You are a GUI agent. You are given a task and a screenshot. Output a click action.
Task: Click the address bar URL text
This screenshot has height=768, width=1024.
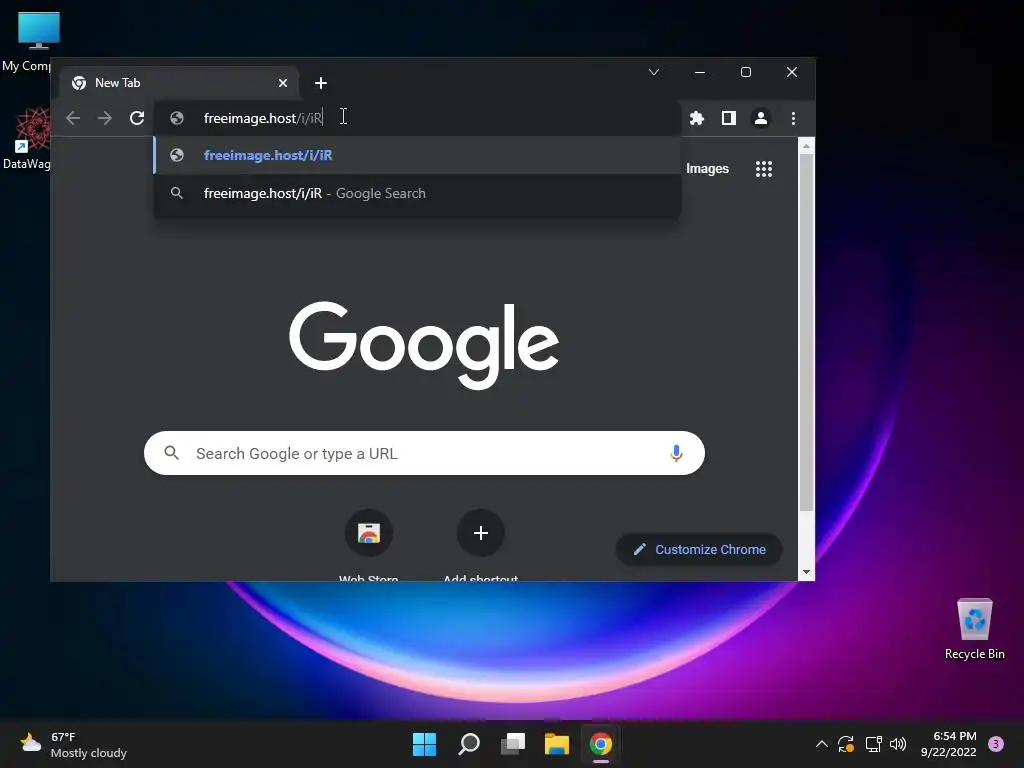pos(263,118)
